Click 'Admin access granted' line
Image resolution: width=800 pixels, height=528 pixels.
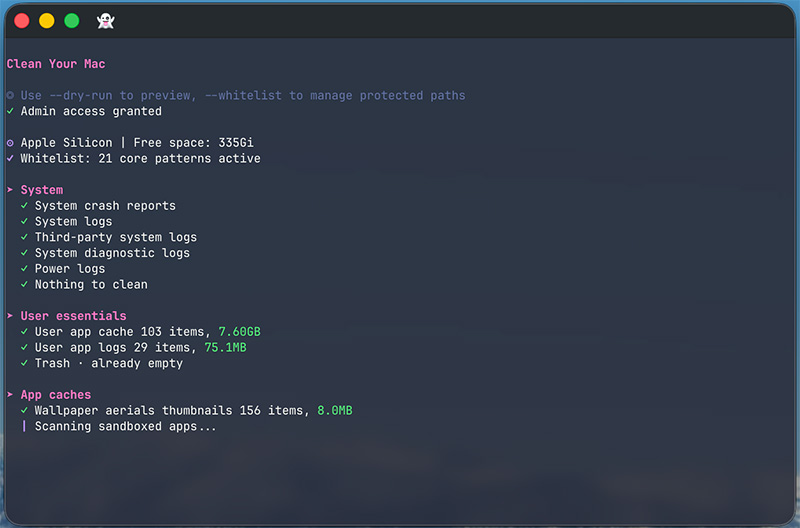91,111
